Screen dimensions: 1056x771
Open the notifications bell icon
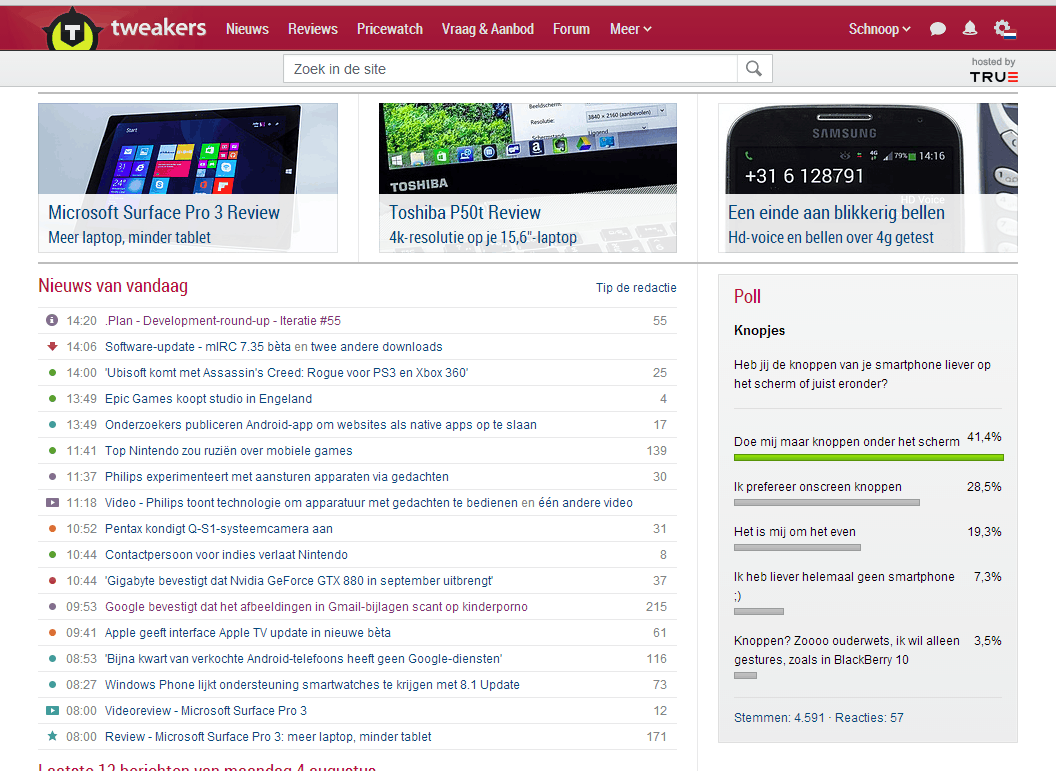pos(970,28)
